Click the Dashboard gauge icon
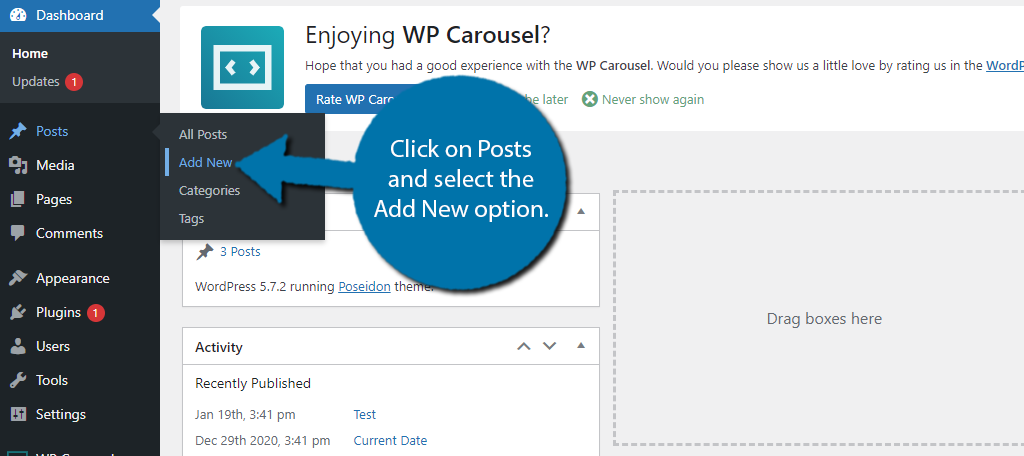 (18, 15)
